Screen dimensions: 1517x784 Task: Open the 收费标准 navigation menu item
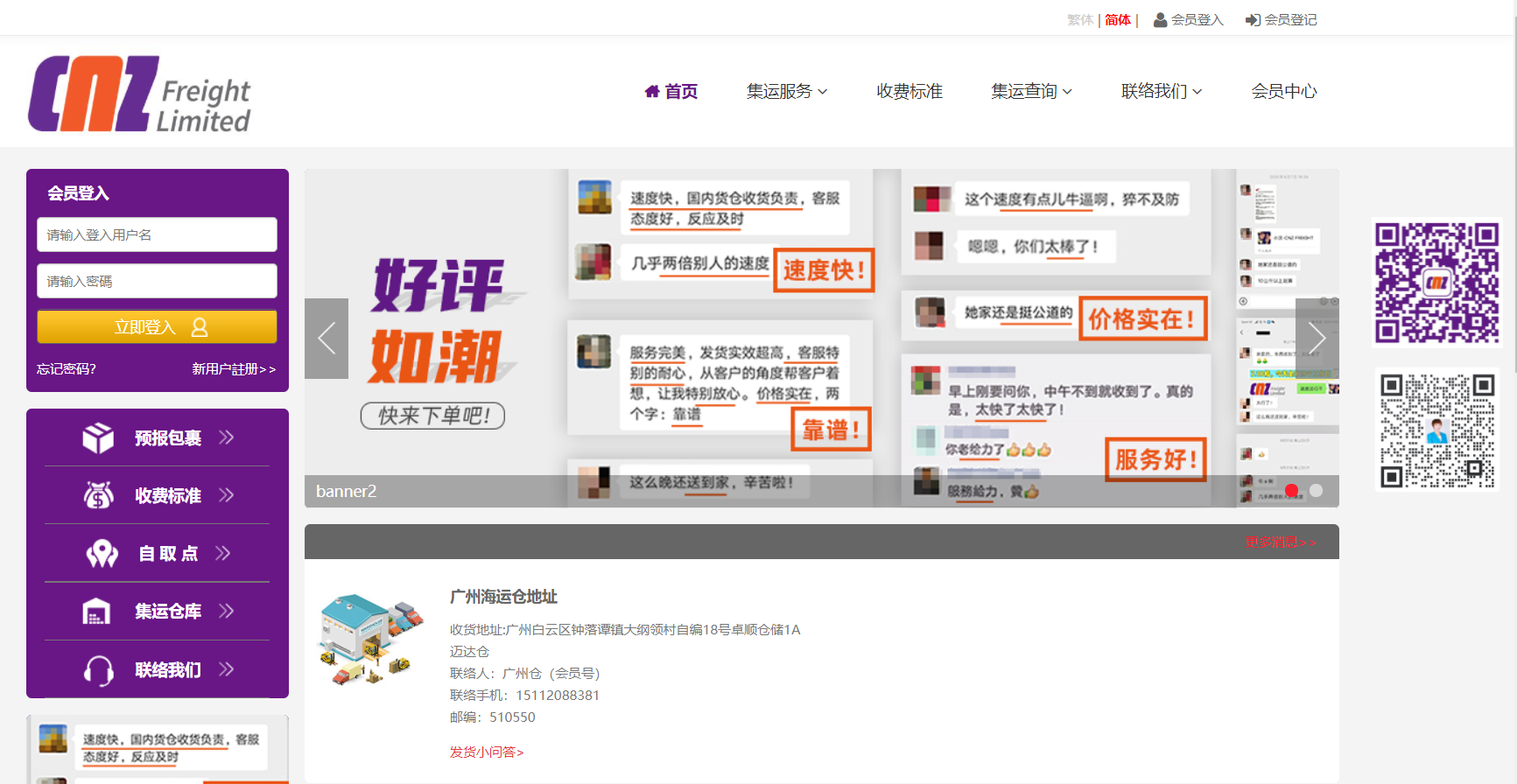coord(909,91)
